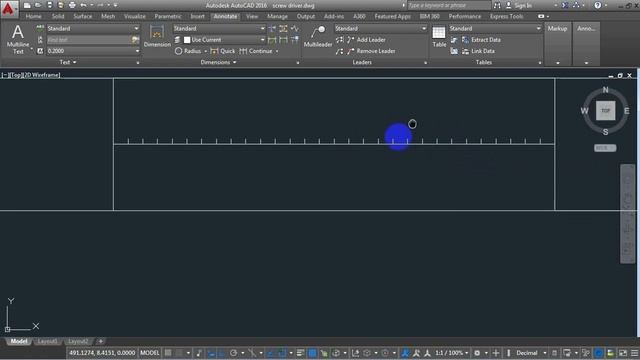Click the Save icon in the quick access toolbar
This screenshot has width=640, height=360.
(x=49, y=5)
